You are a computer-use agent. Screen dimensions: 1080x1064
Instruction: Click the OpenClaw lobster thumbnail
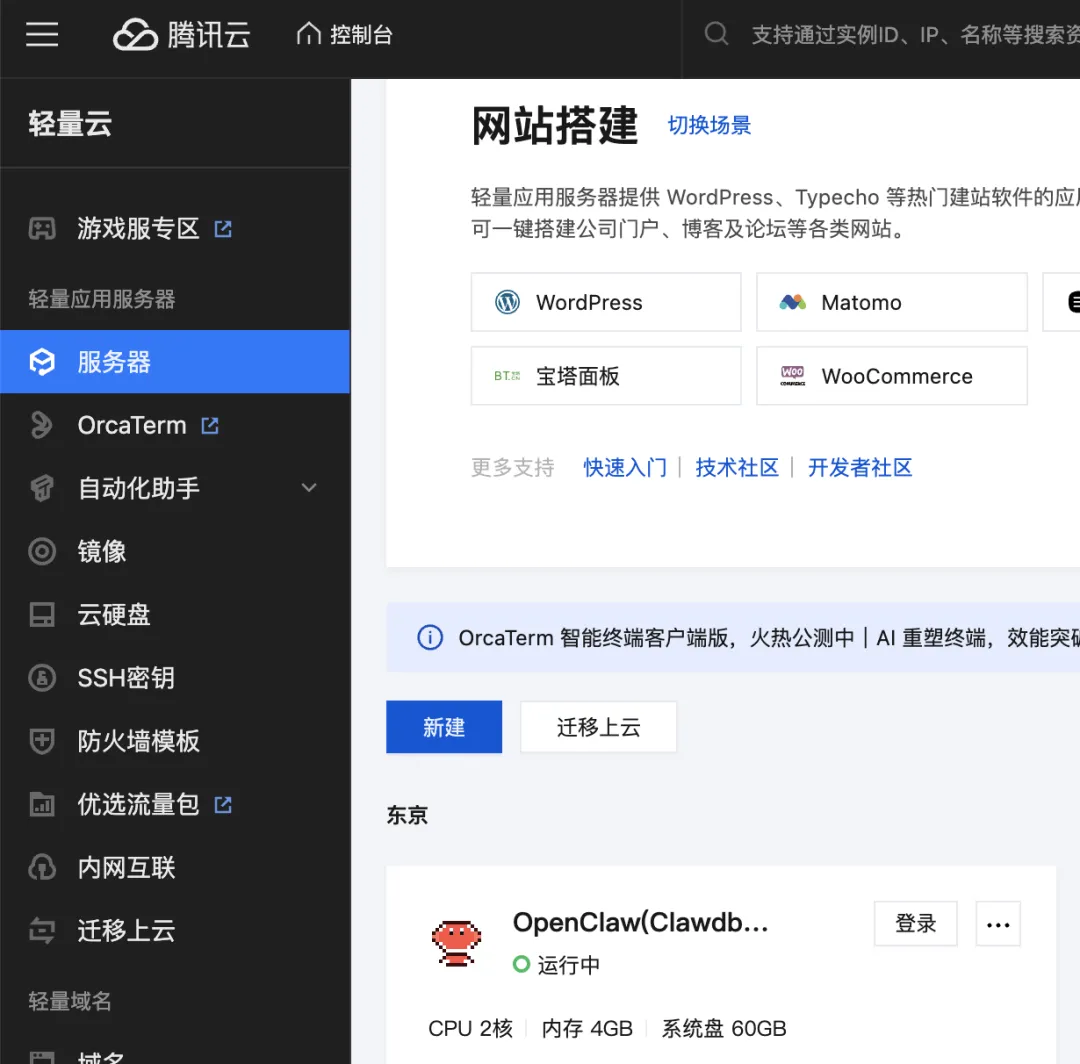pyautogui.click(x=456, y=943)
